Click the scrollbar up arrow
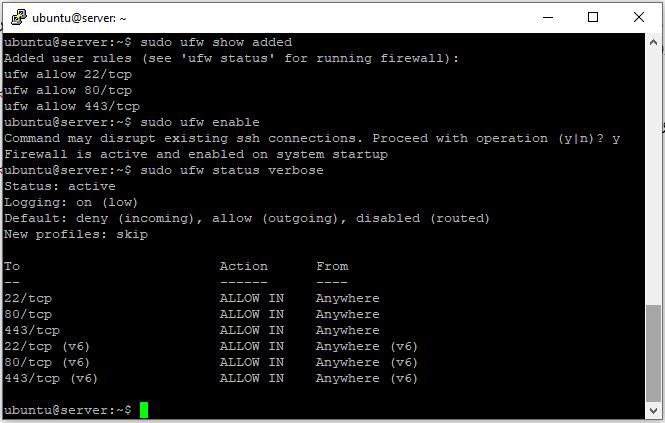 click(653, 42)
